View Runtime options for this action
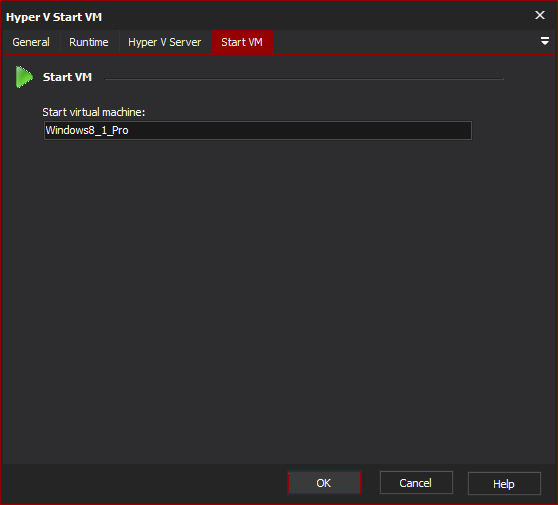Viewport: 558px width, 505px height. tap(89, 42)
